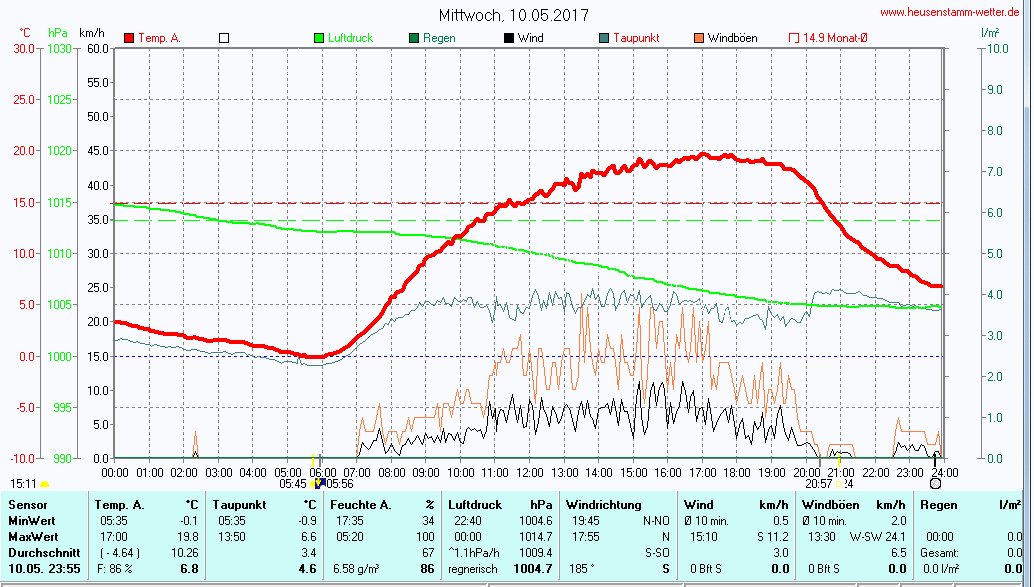Click the moon circle icon below 24:00
Image resolution: width=1034 pixels, height=587 pixels.
(936, 483)
